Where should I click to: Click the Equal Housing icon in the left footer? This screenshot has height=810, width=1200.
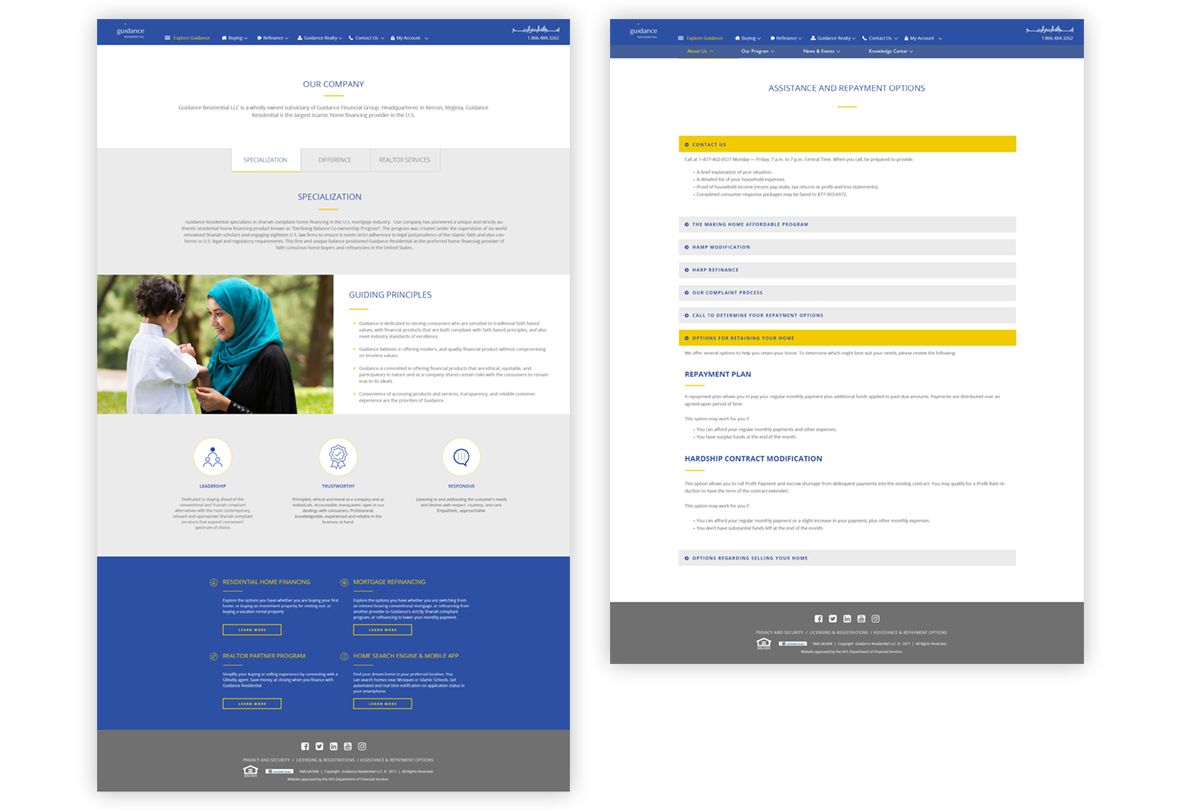[x=251, y=771]
